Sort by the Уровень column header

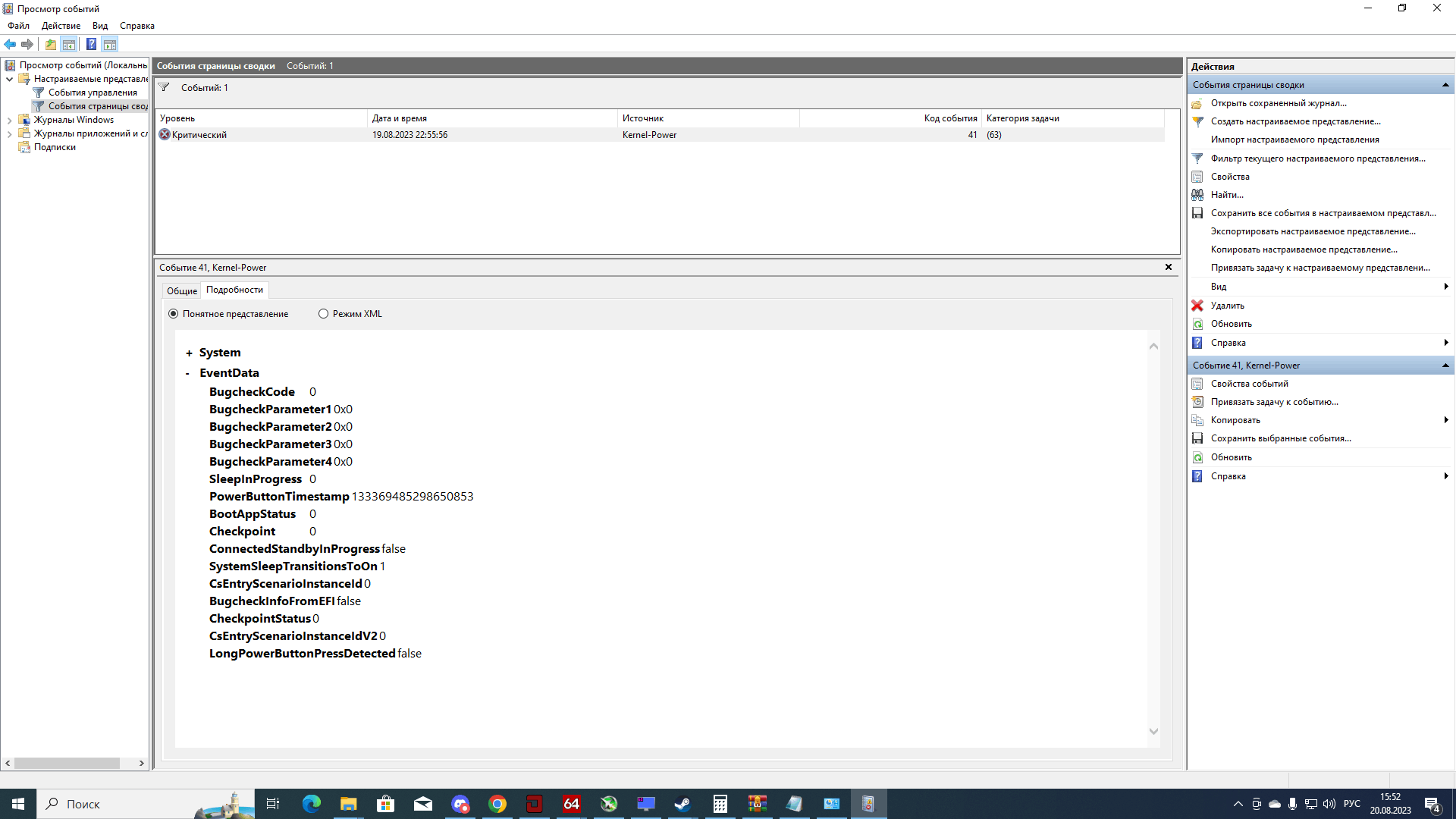(x=261, y=118)
